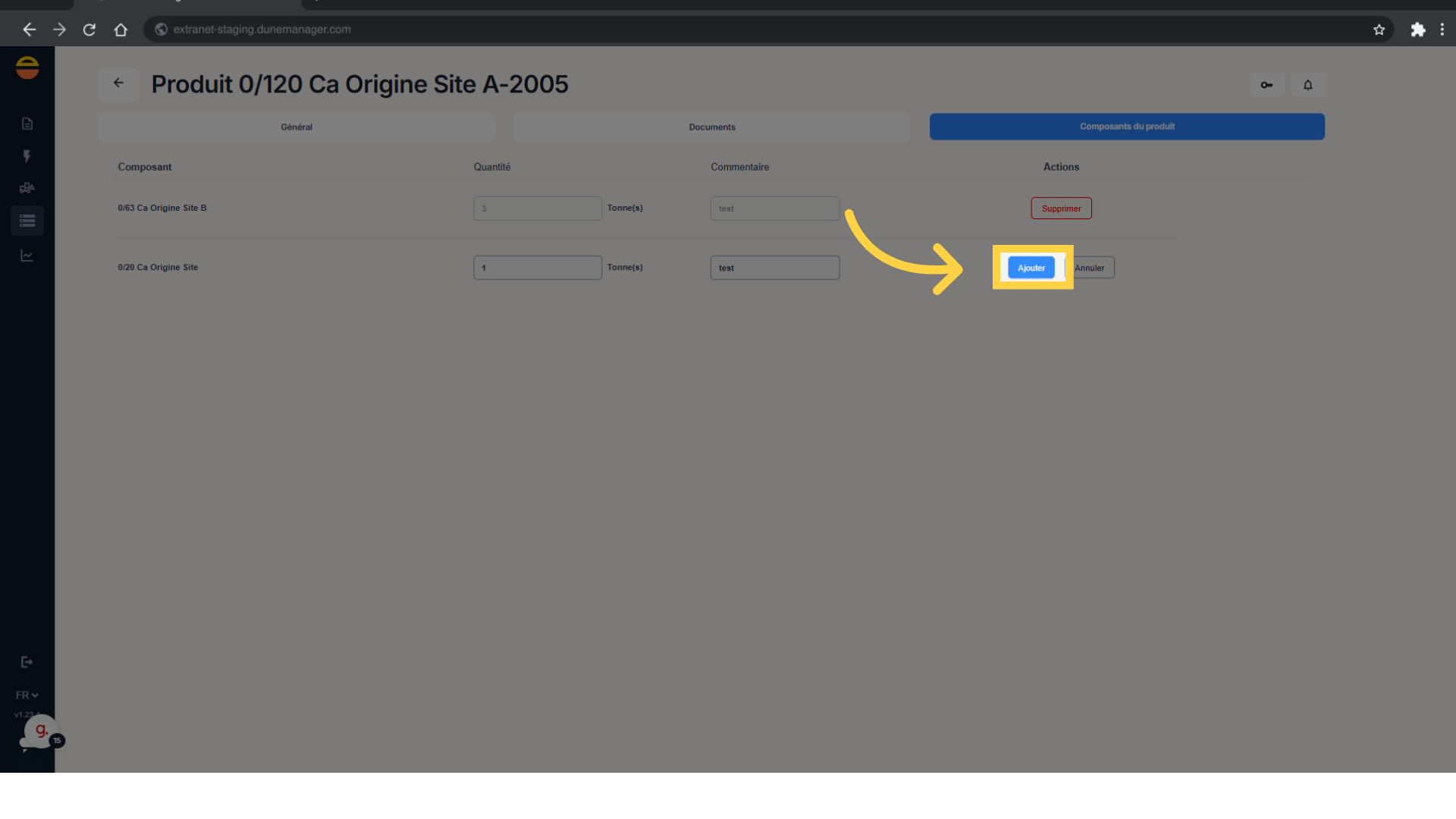
Task: Open the documents sidebar icon
Action: [27, 124]
